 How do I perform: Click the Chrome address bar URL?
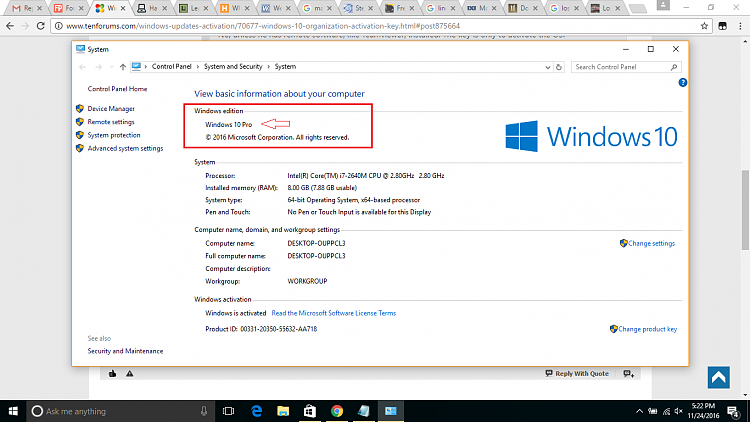(x=263, y=26)
